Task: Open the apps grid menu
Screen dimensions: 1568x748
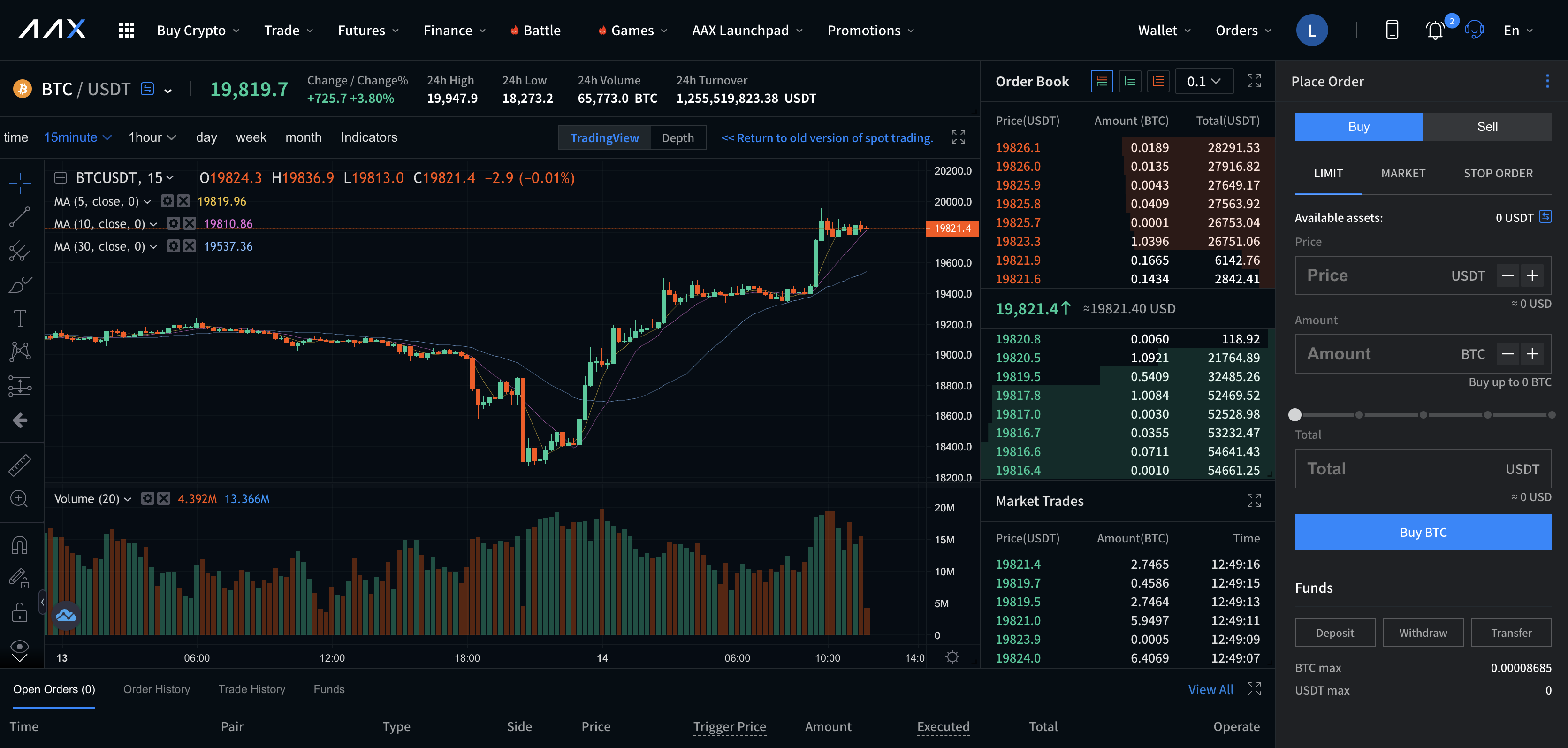Action: tap(126, 31)
